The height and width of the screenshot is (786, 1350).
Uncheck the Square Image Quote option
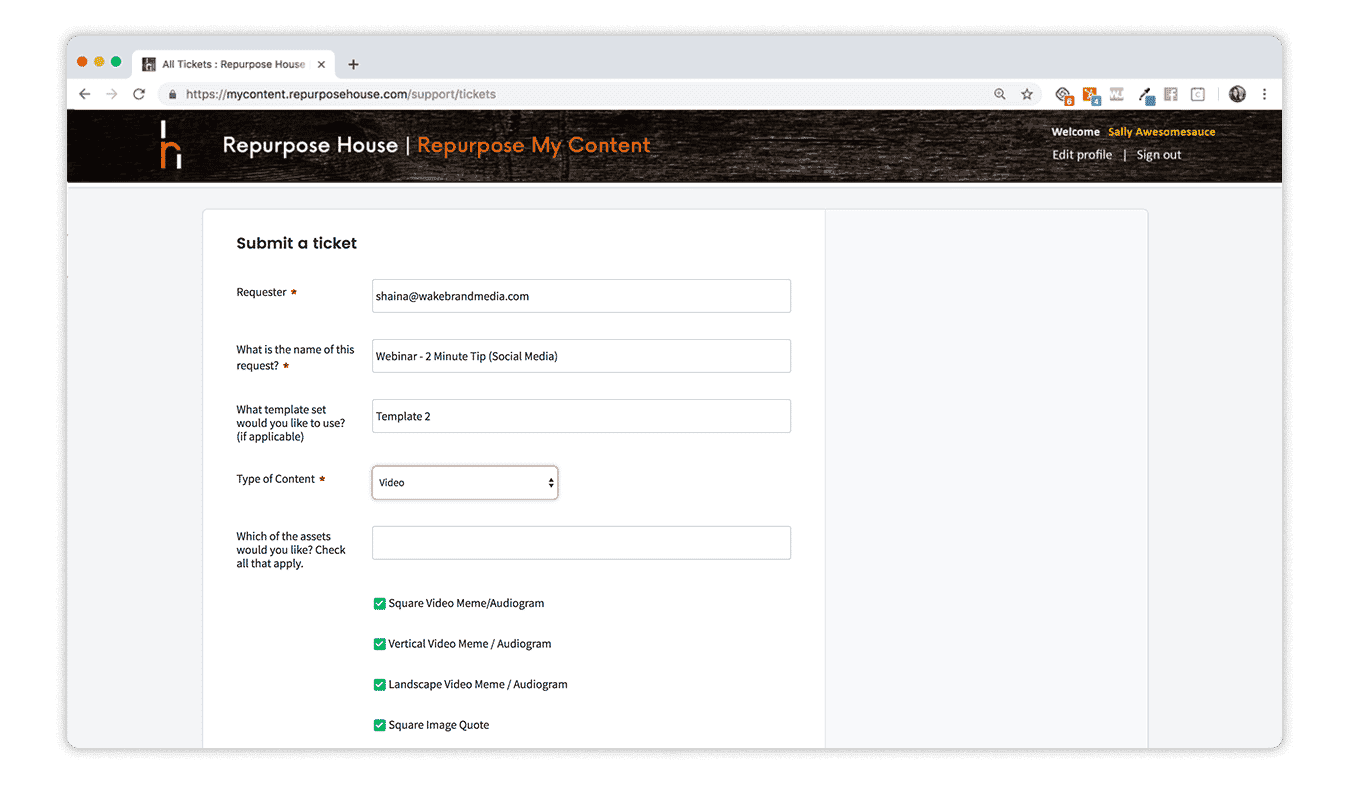[380, 725]
